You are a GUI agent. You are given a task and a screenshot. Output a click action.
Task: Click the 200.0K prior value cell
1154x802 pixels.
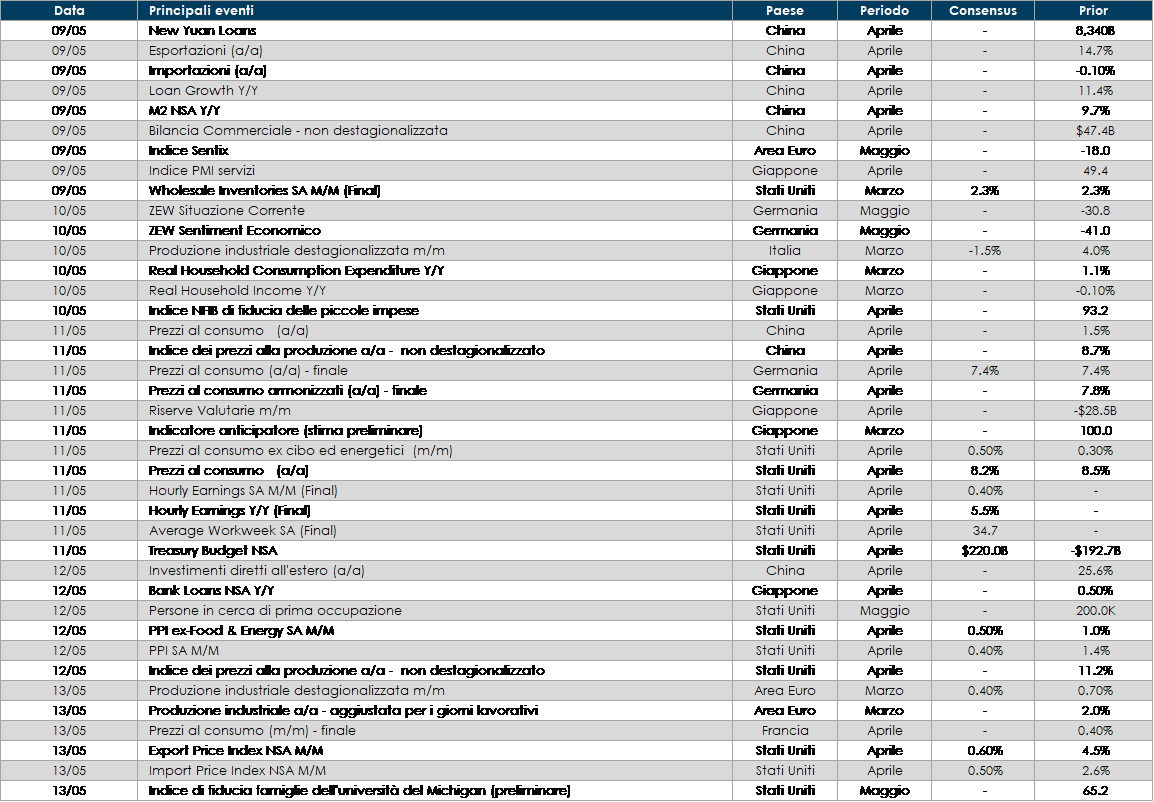(x=1093, y=610)
